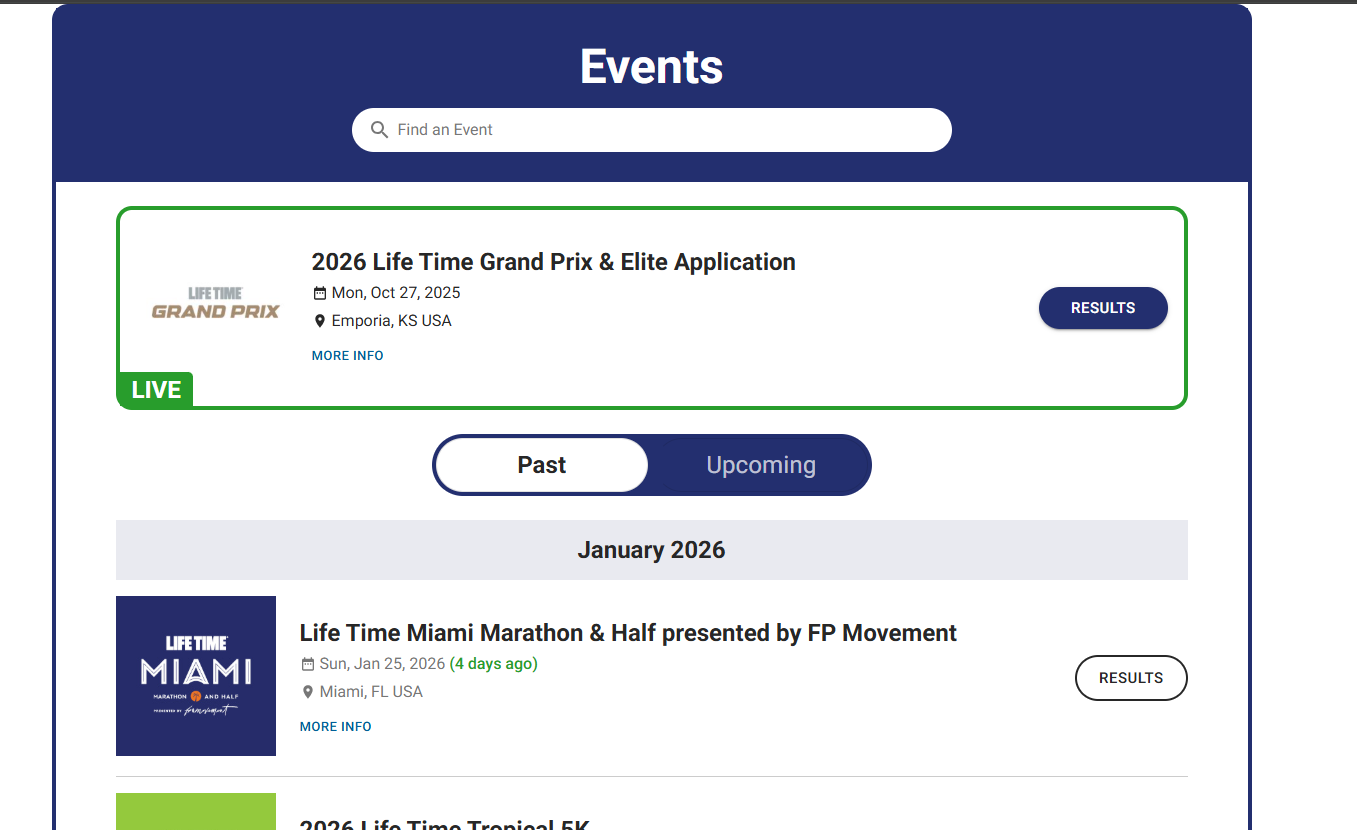Open the Life Time Miami Marathon title

point(628,633)
